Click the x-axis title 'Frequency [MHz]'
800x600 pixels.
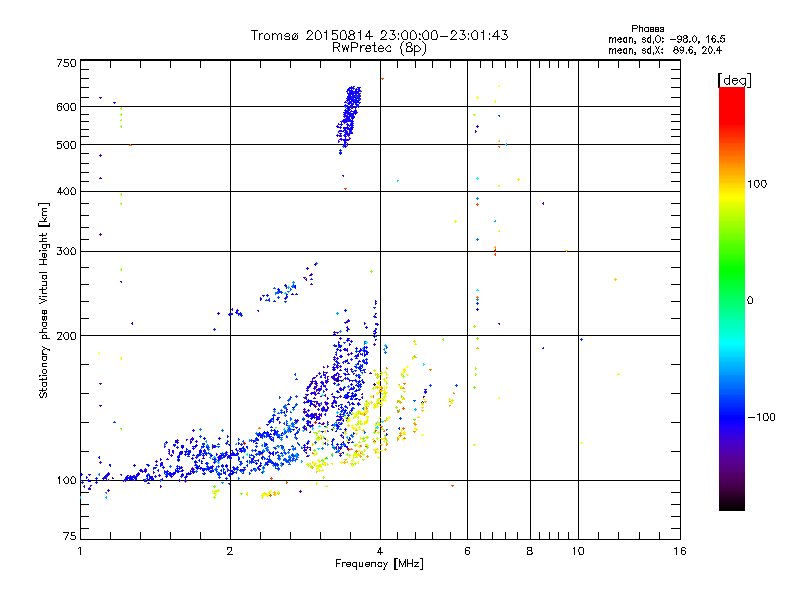(x=379, y=564)
